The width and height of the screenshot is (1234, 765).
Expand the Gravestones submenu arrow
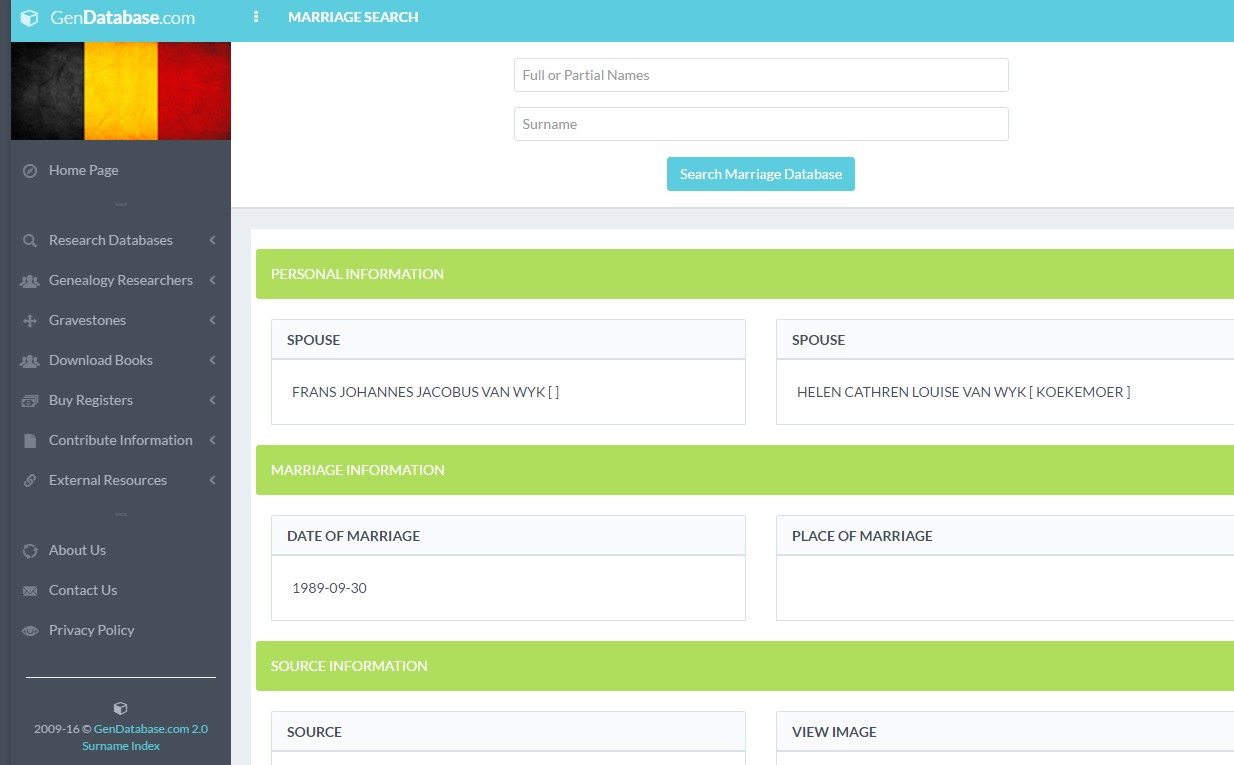click(x=212, y=320)
